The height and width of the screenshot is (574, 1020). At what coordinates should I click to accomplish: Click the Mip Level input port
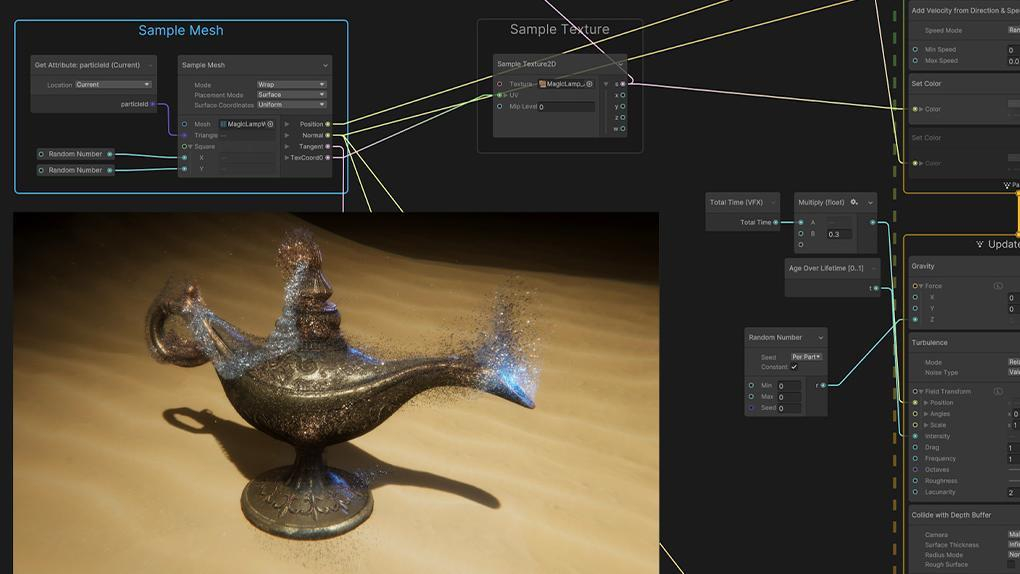500,106
